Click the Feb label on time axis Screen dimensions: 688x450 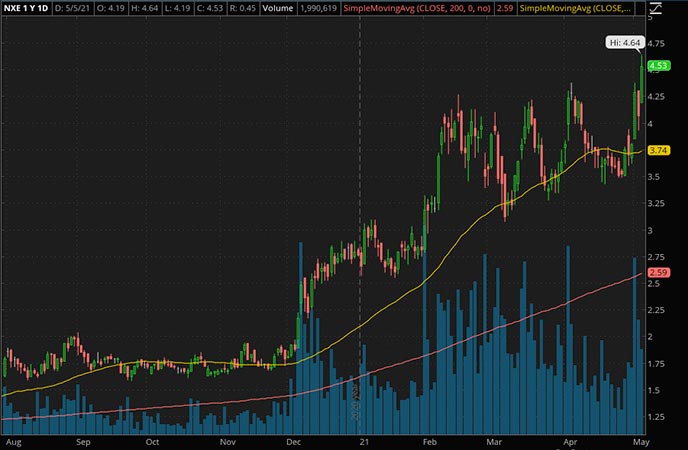[431, 441]
